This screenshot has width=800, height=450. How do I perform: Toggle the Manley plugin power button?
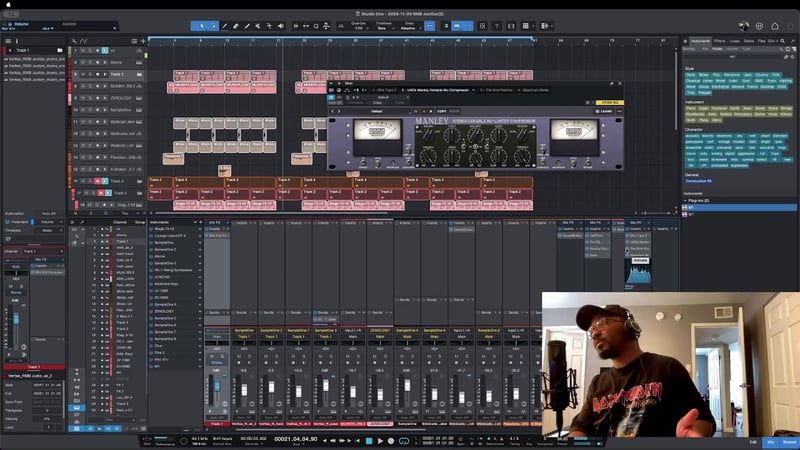(x=331, y=97)
